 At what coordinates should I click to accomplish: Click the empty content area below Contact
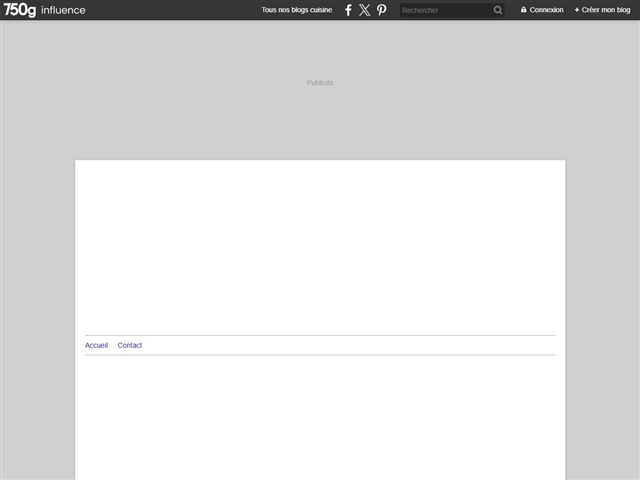click(320, 415)
